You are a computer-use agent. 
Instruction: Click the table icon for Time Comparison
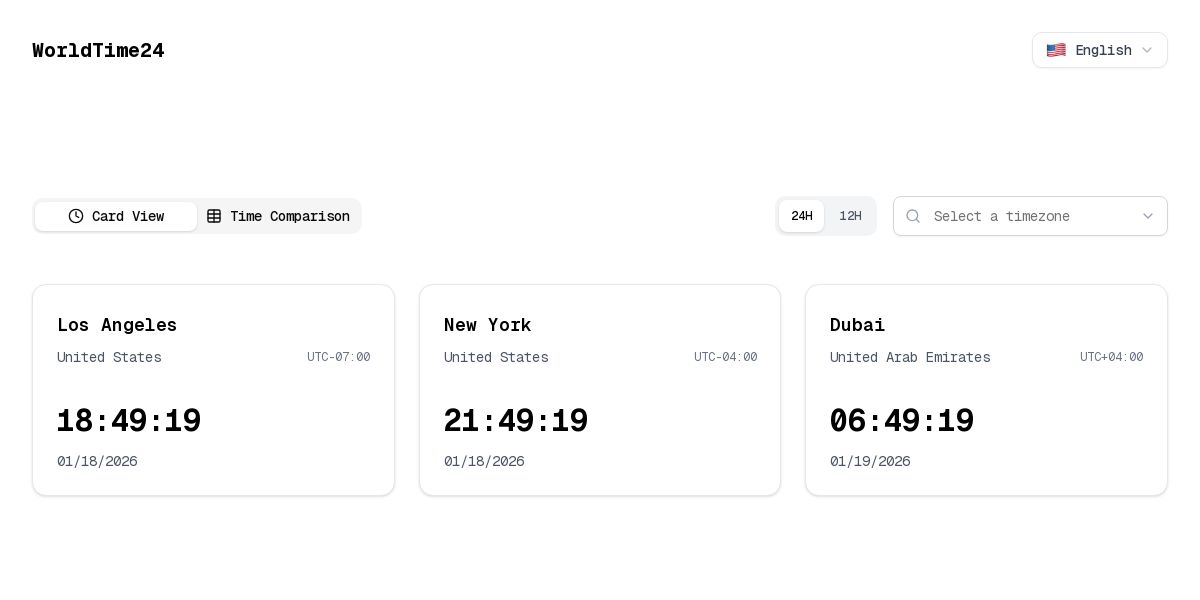tap(214, 216)
